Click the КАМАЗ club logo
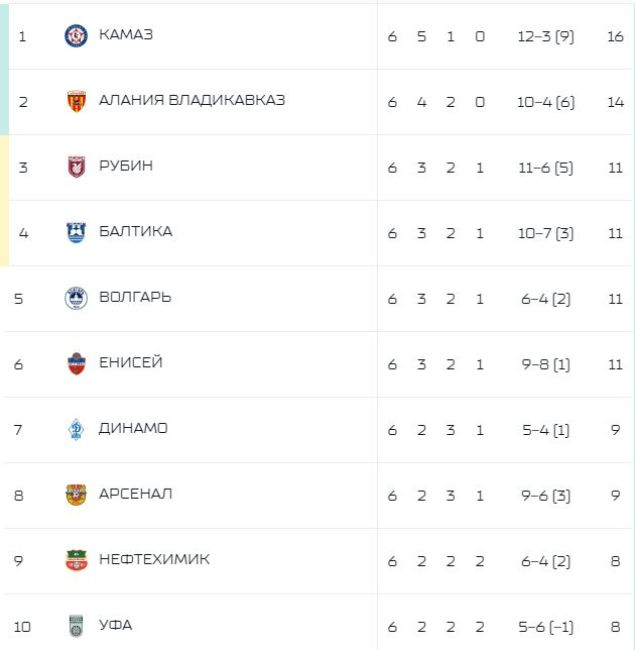Screen dimensions: 635x650 pos(76,36)
